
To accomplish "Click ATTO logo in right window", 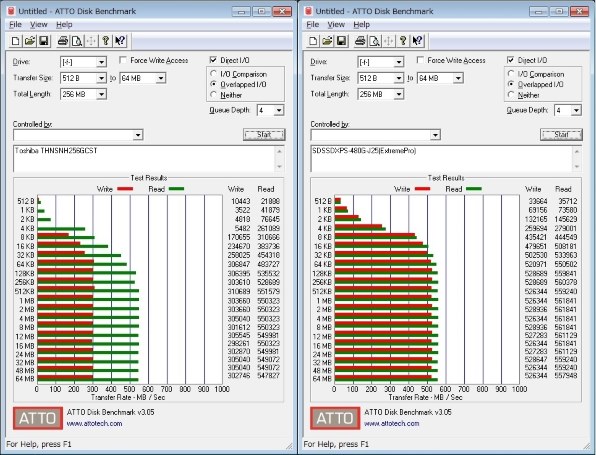I will (335, 418).
